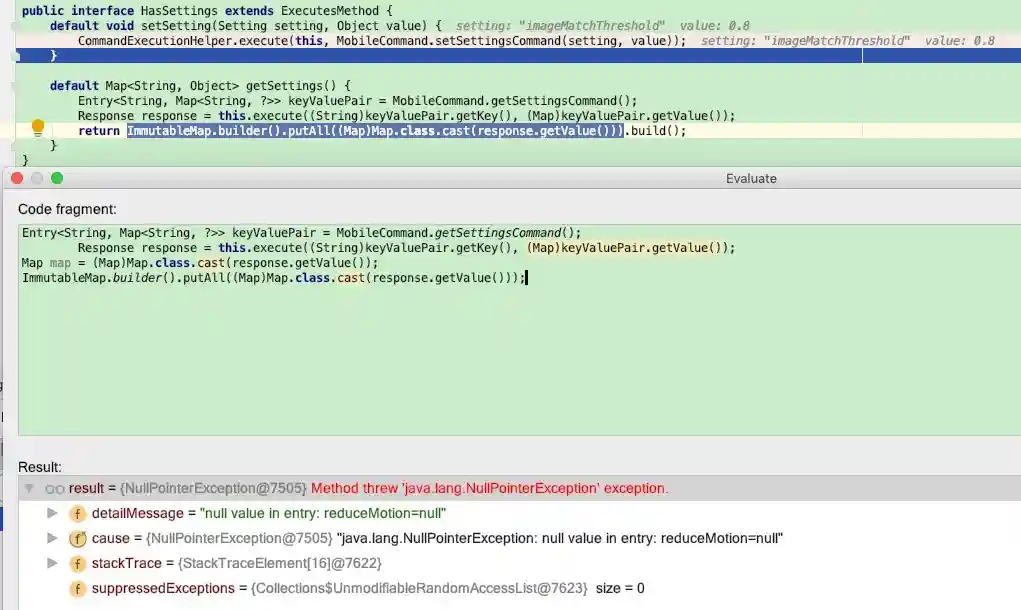Click the "Code fragment:" label
1021x610 pixels.
(x=67, y=209)
